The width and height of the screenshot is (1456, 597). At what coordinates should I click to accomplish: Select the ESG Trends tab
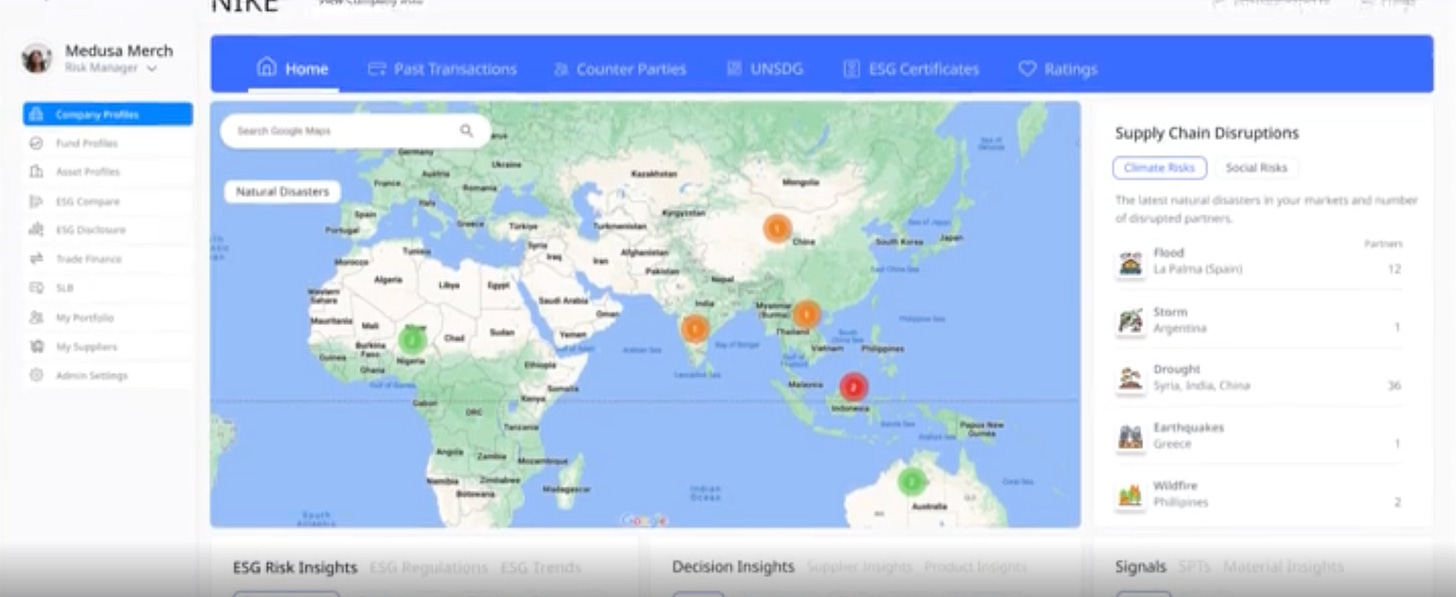541,567
